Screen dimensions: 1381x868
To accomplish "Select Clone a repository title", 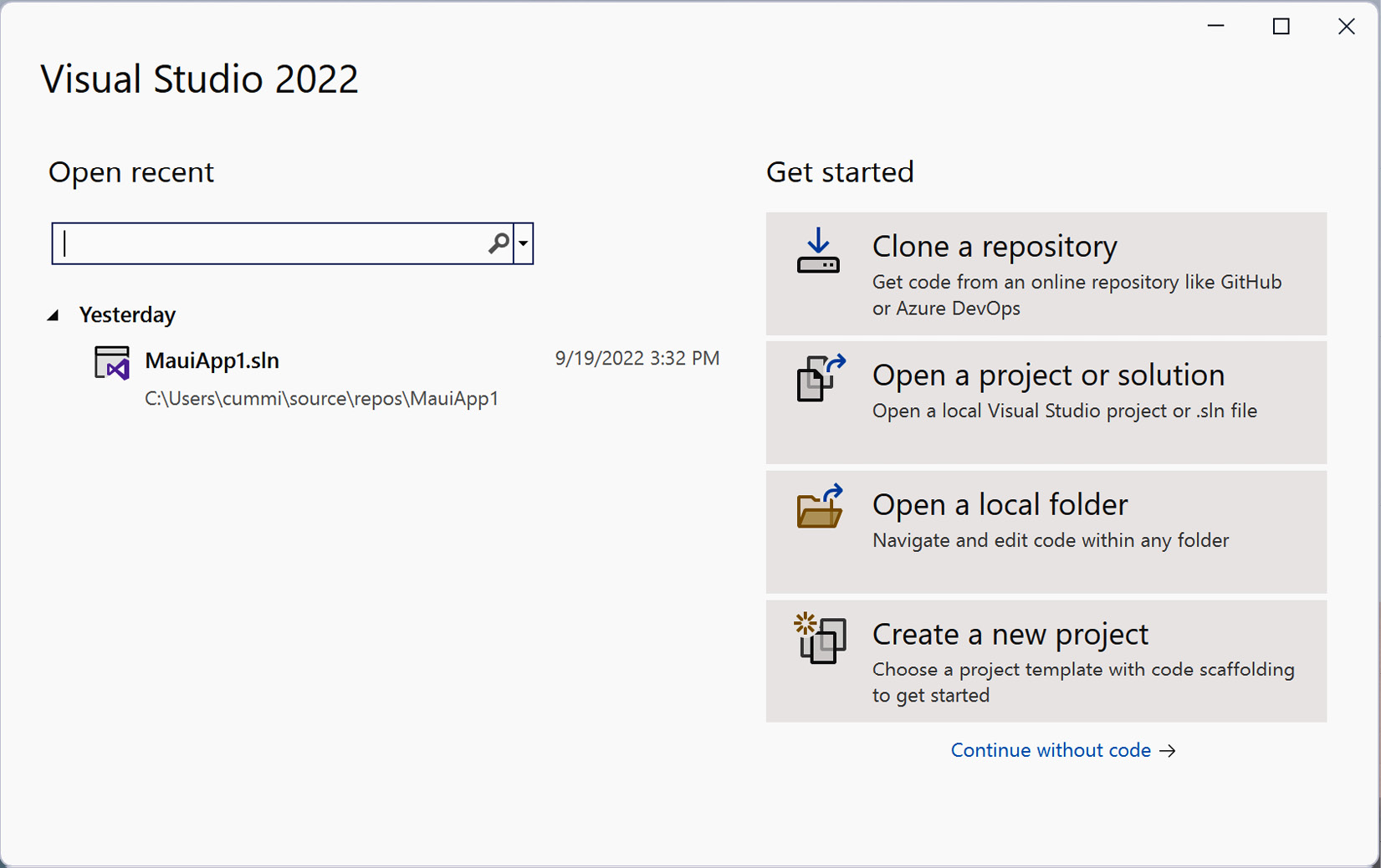I will tap(995, 246).
